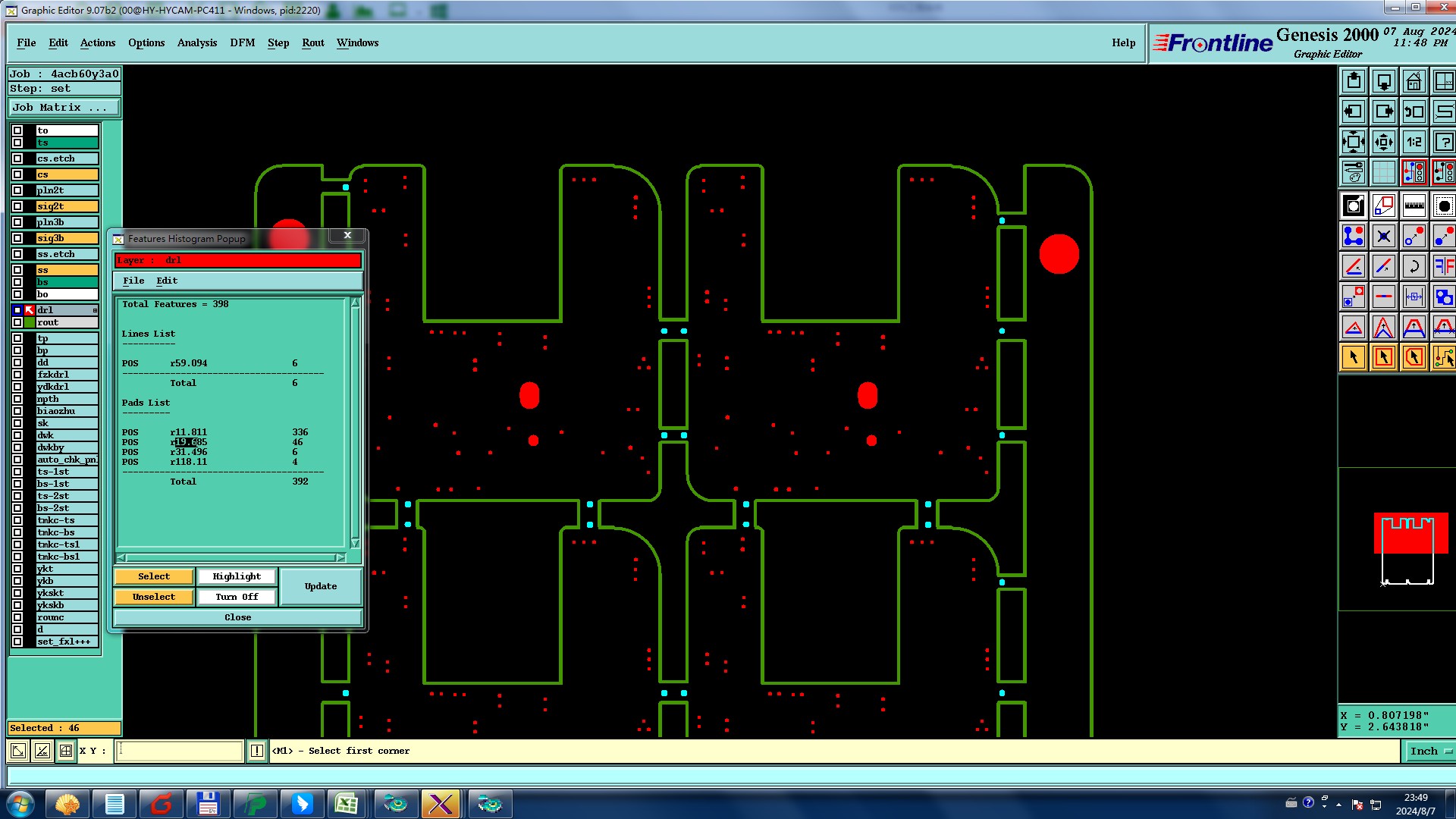
Task: Click the question mark help icon
Action: point(1444,142)
